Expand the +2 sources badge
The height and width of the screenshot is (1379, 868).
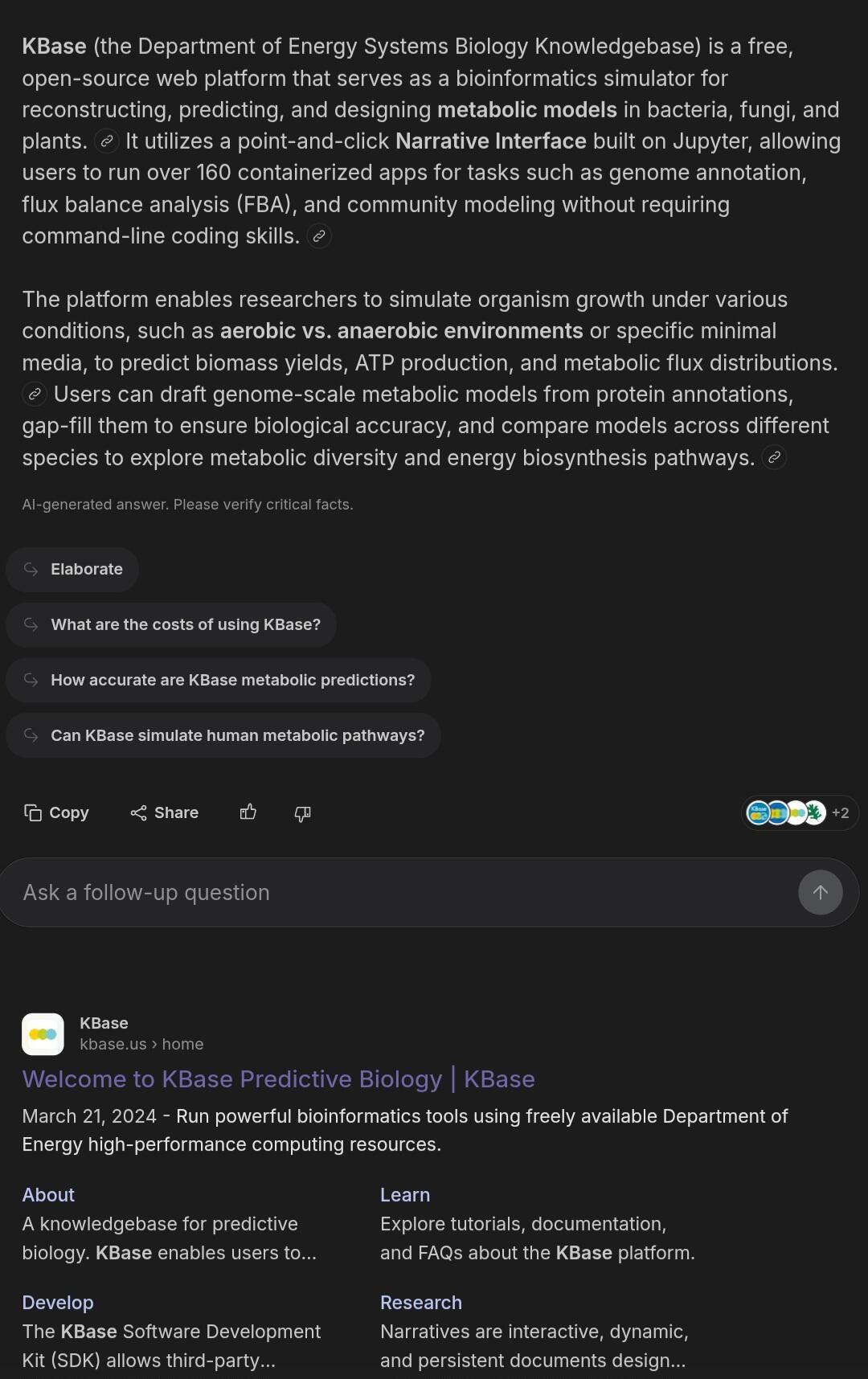point(799,812)
